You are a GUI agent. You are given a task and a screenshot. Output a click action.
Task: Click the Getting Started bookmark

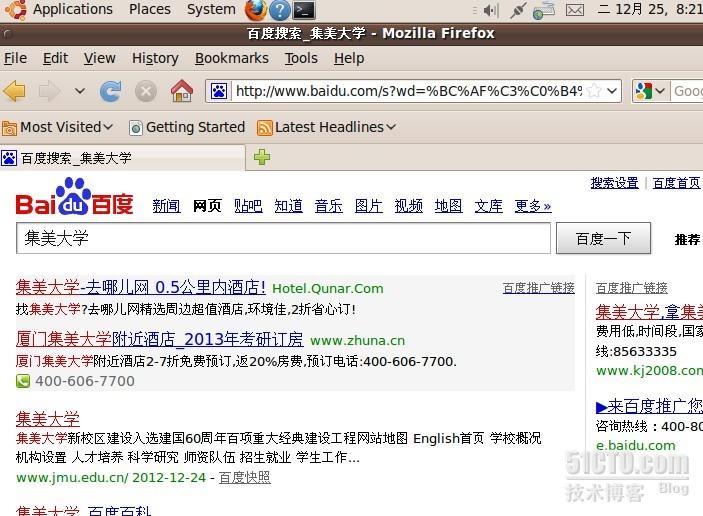(187, 127)
